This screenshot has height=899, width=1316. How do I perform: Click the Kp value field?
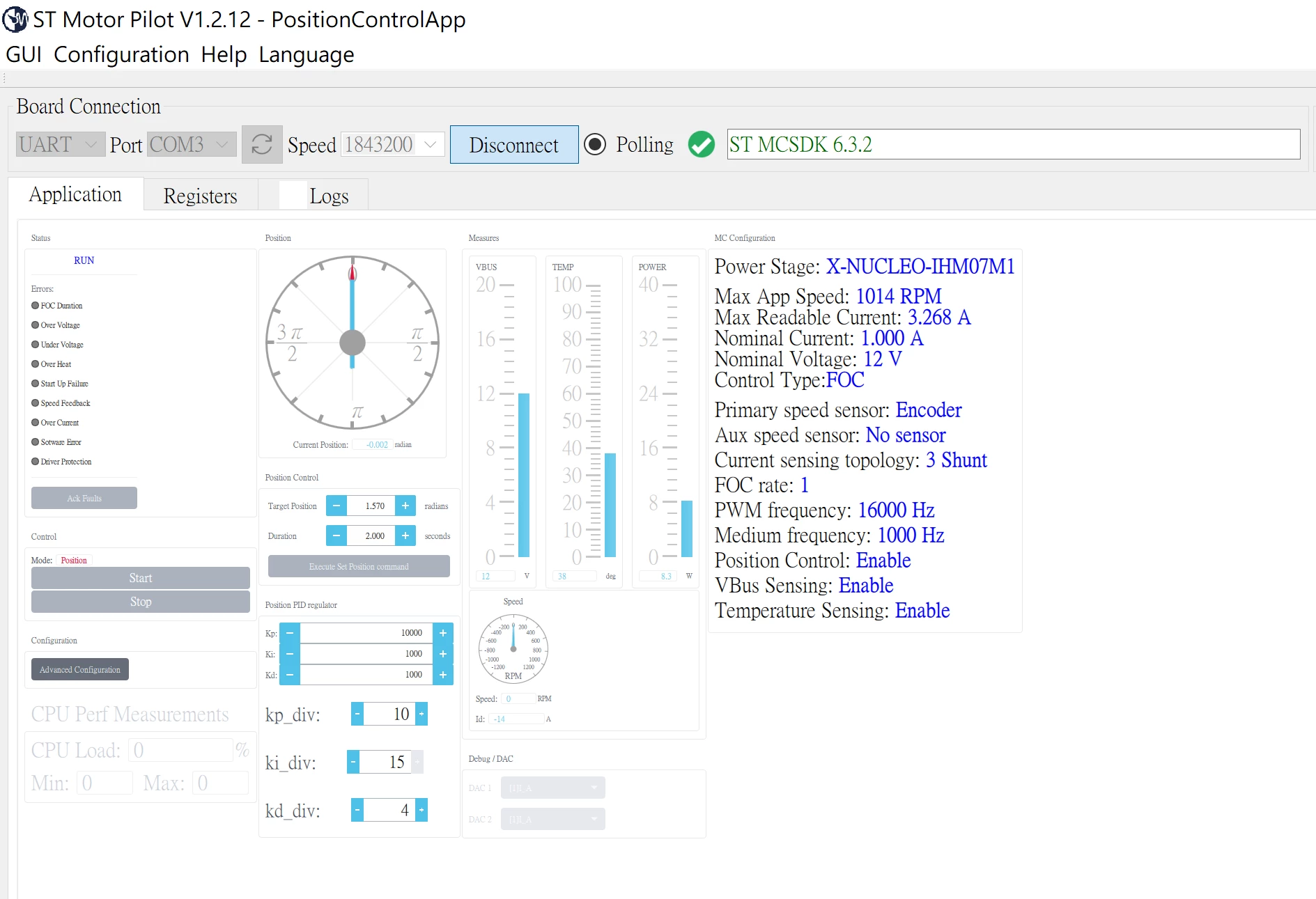click(366, 633)
